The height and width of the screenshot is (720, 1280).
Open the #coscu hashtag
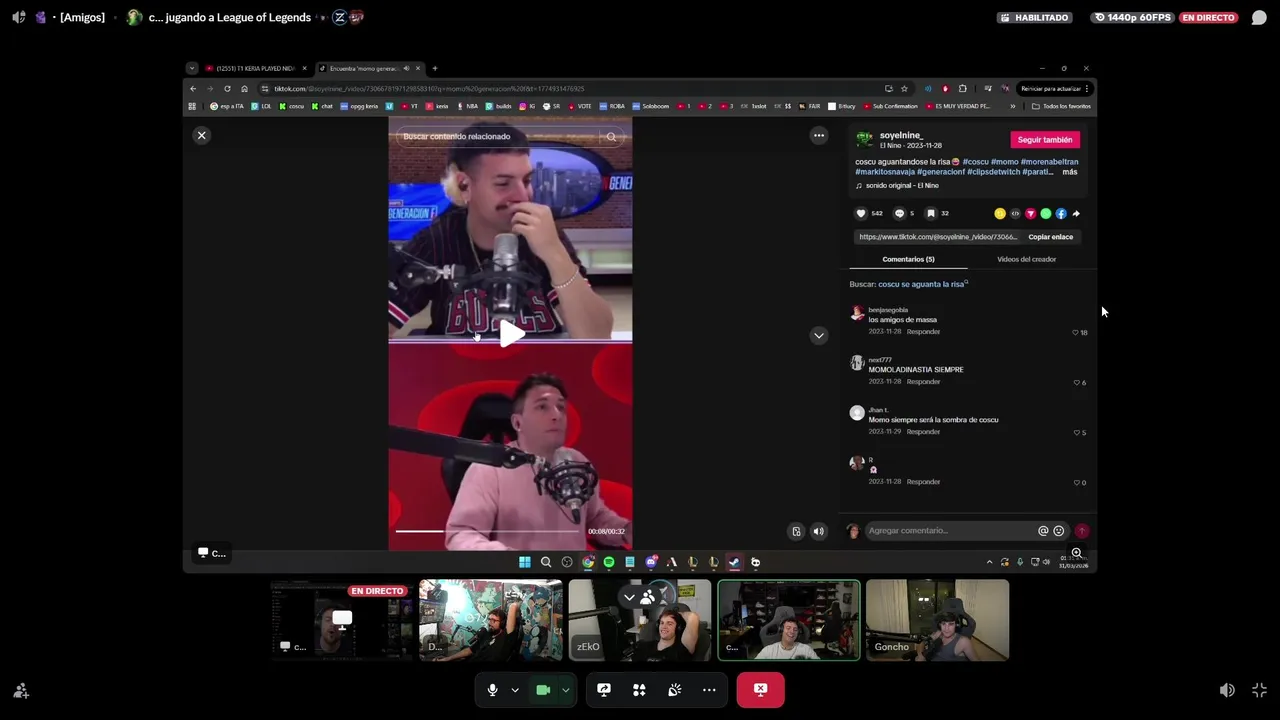(975, 162)
